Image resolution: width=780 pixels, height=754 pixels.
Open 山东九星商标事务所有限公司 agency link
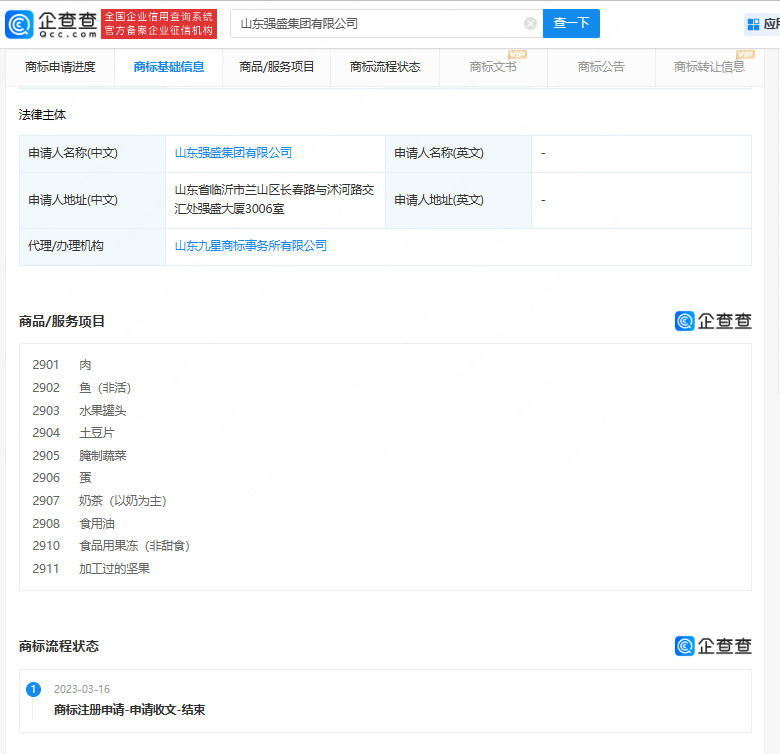coord(251,246)
